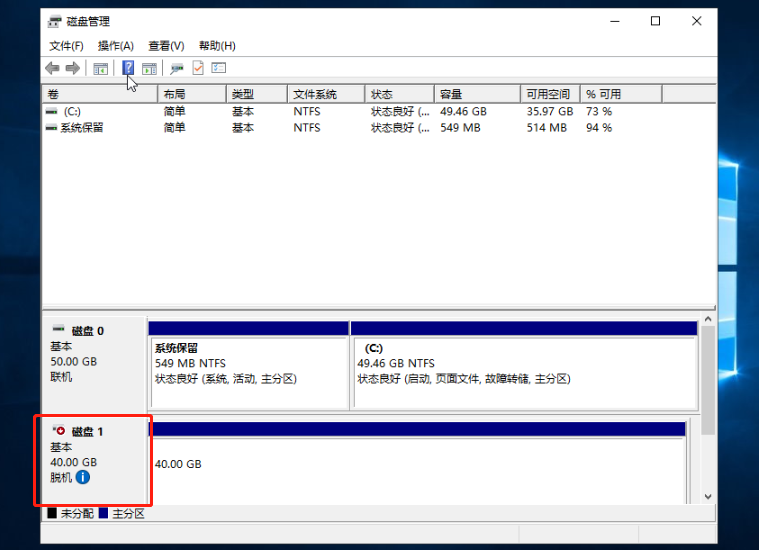Click the disk pane vertical scrollbar thumb
This screenshot has height=550, width=759.
[x=708, y=381]
